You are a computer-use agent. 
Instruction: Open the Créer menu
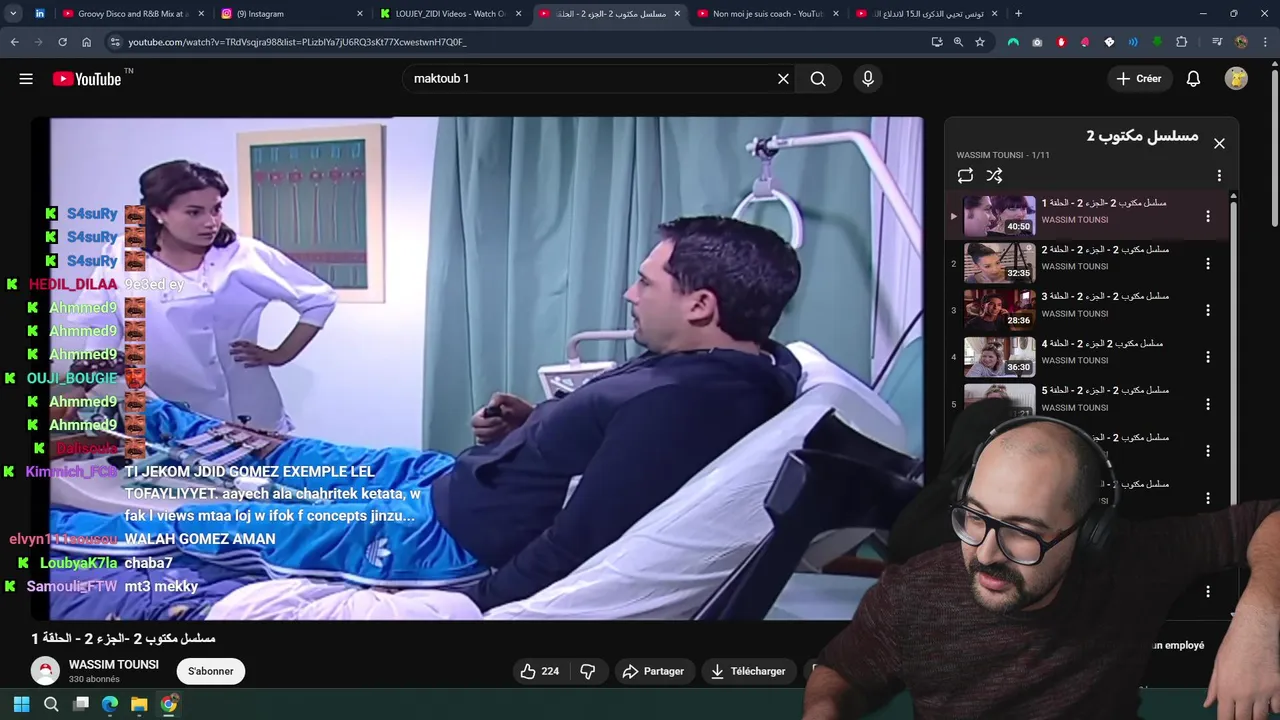point(1139,79)
